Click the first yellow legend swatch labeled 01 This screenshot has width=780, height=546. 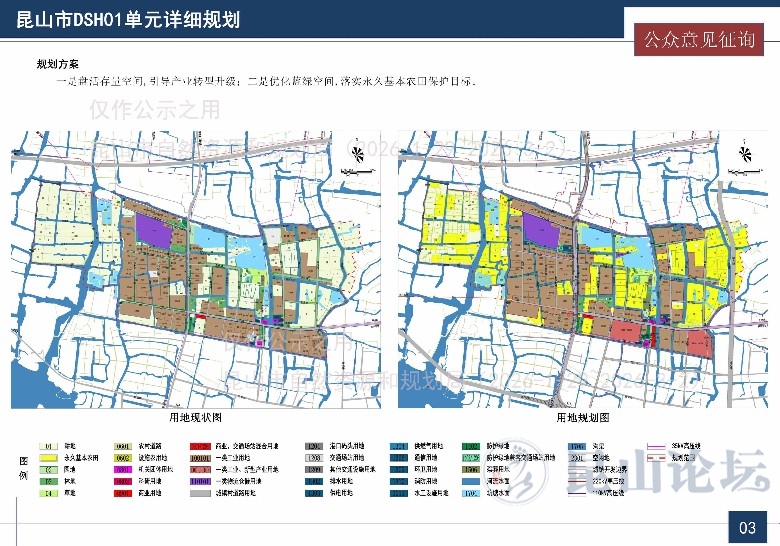[48, 445]
